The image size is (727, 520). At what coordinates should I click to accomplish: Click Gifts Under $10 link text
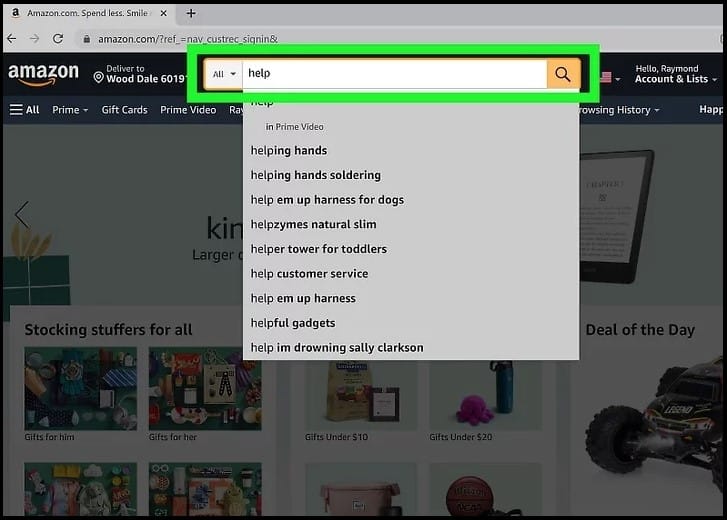(336, 437)
